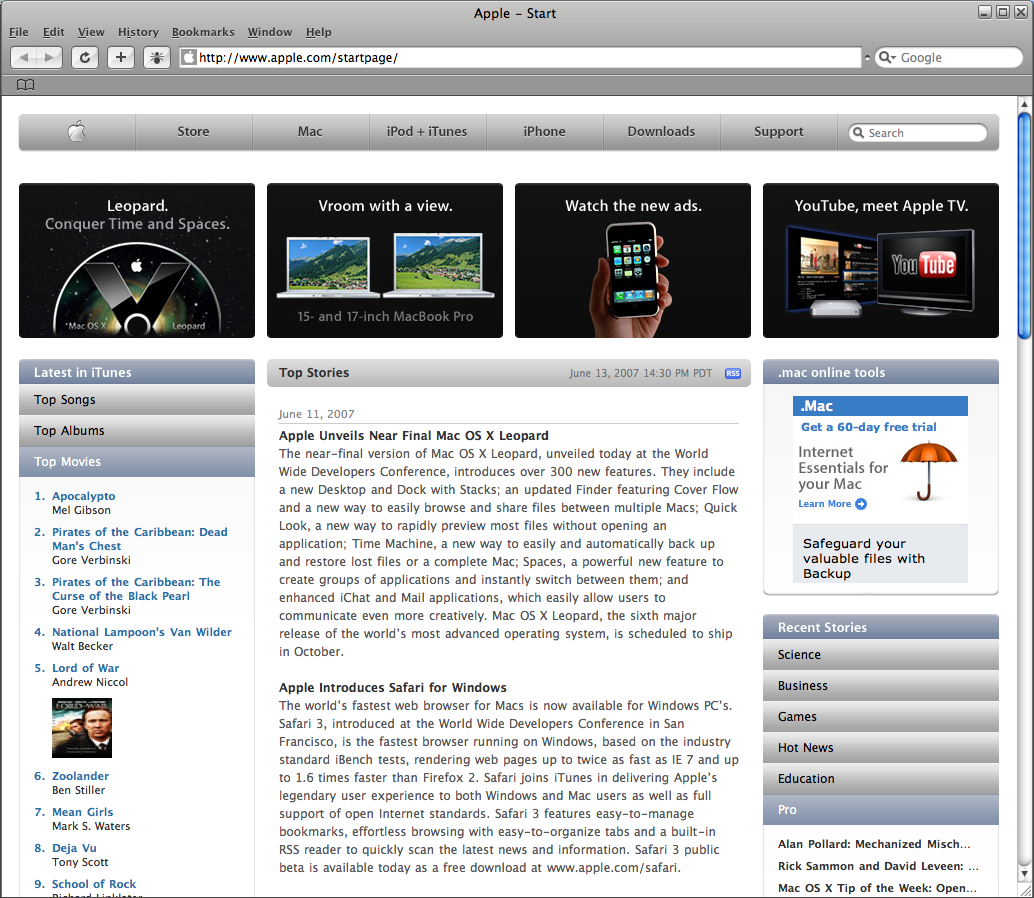Viewport: 1034px width, 898px height.
Task: Open the Apocalypto movie link
Action: [84, 496]
